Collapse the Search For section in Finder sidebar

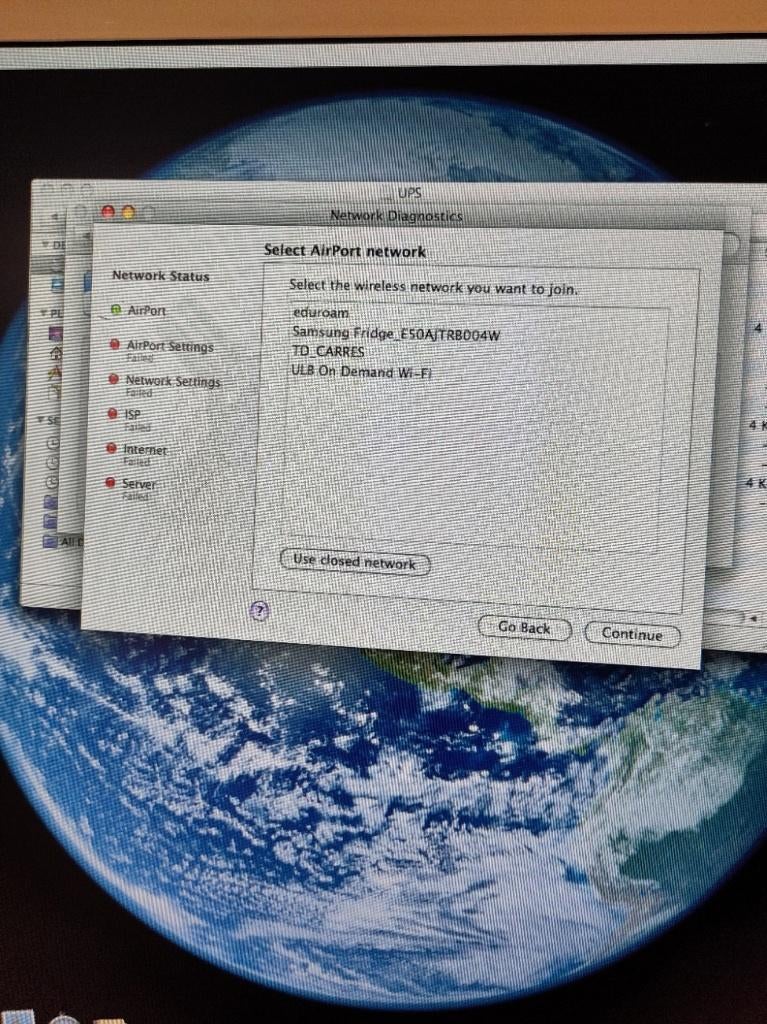pyautogui.click(x=41, y=420)
